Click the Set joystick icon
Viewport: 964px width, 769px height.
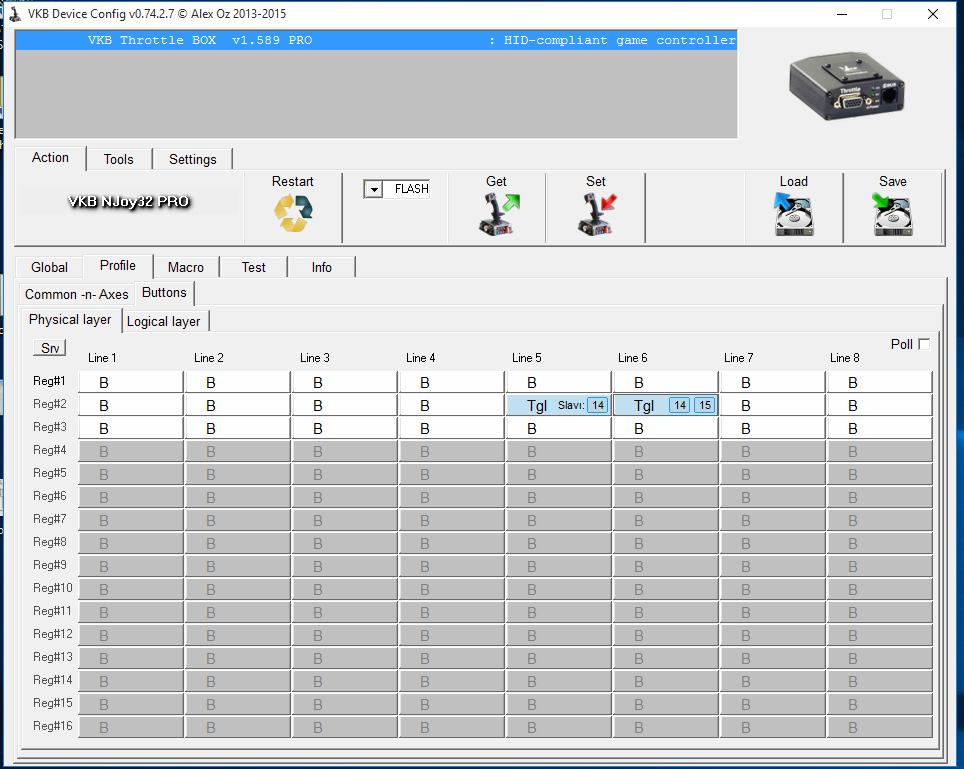point(597,213)
